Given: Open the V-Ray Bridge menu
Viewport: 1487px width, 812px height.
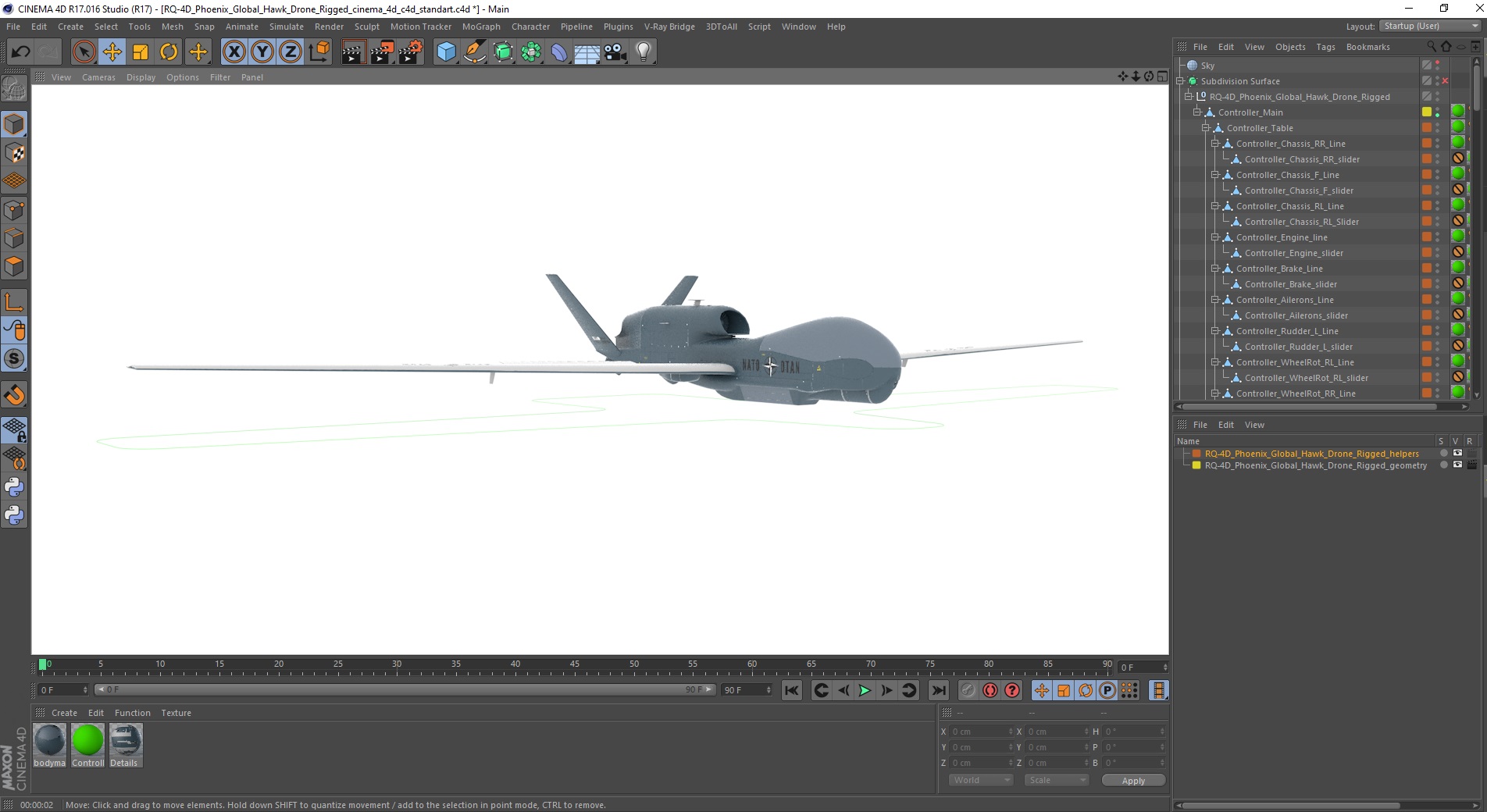Looking at the screenshot, I should click(669, 27).
